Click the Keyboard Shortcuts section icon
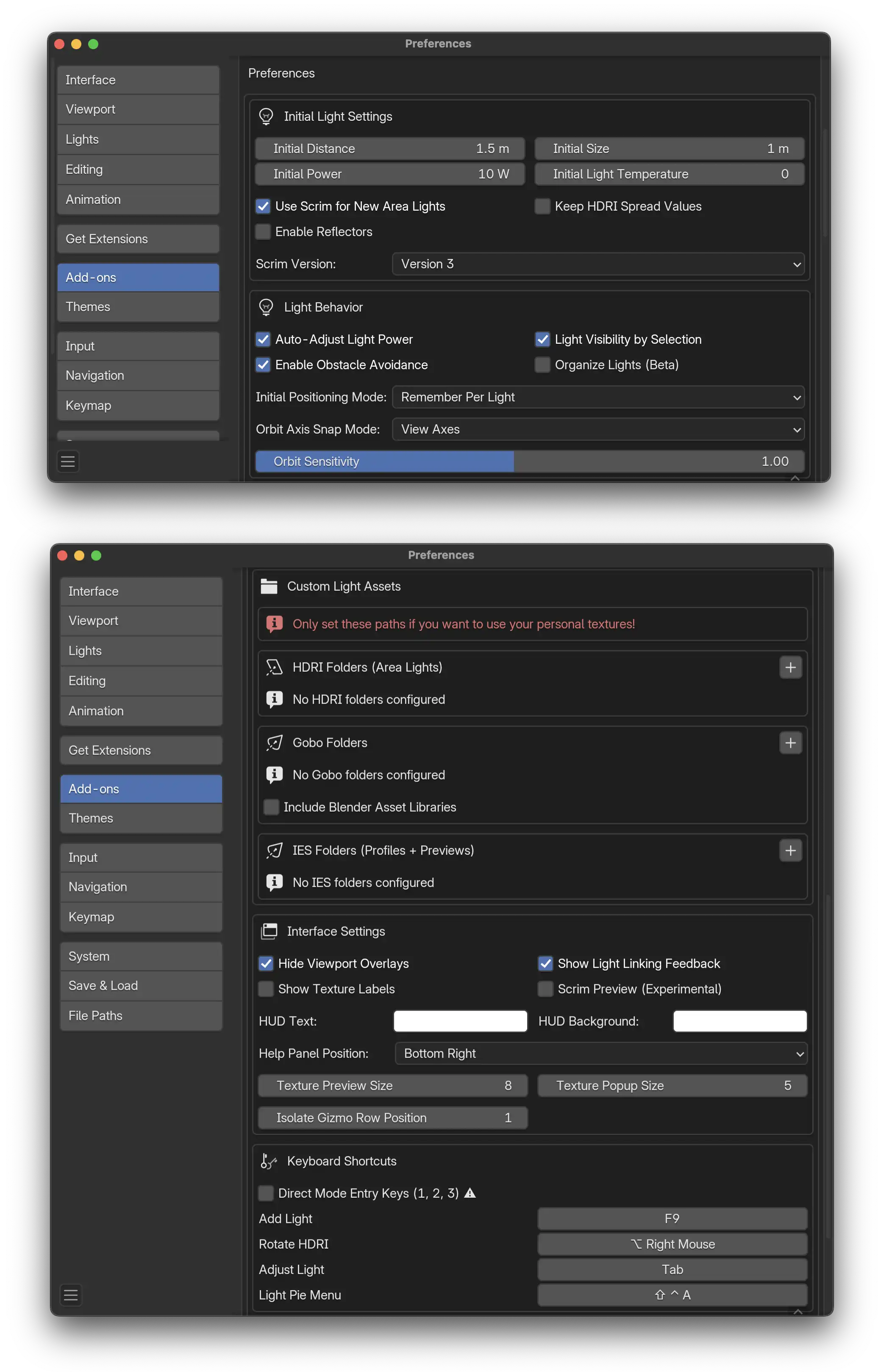 tap(269, 1160)
